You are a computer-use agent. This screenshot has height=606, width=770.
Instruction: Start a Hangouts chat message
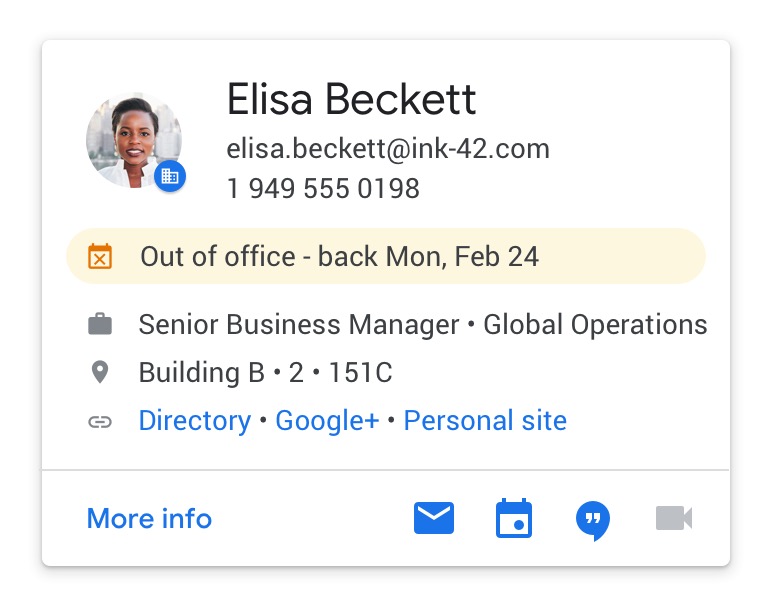tap(593, 520)
